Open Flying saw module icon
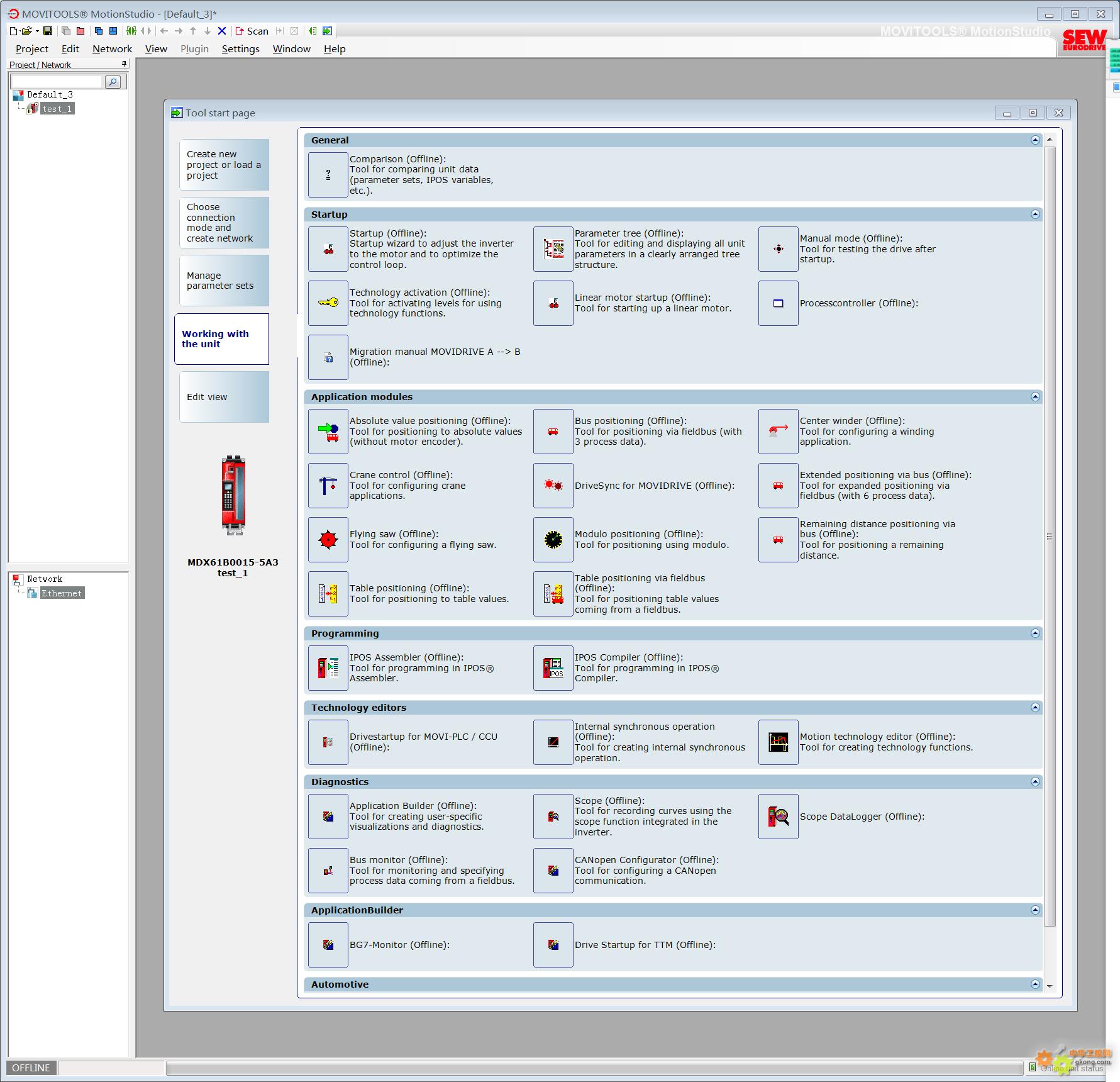 328,540
